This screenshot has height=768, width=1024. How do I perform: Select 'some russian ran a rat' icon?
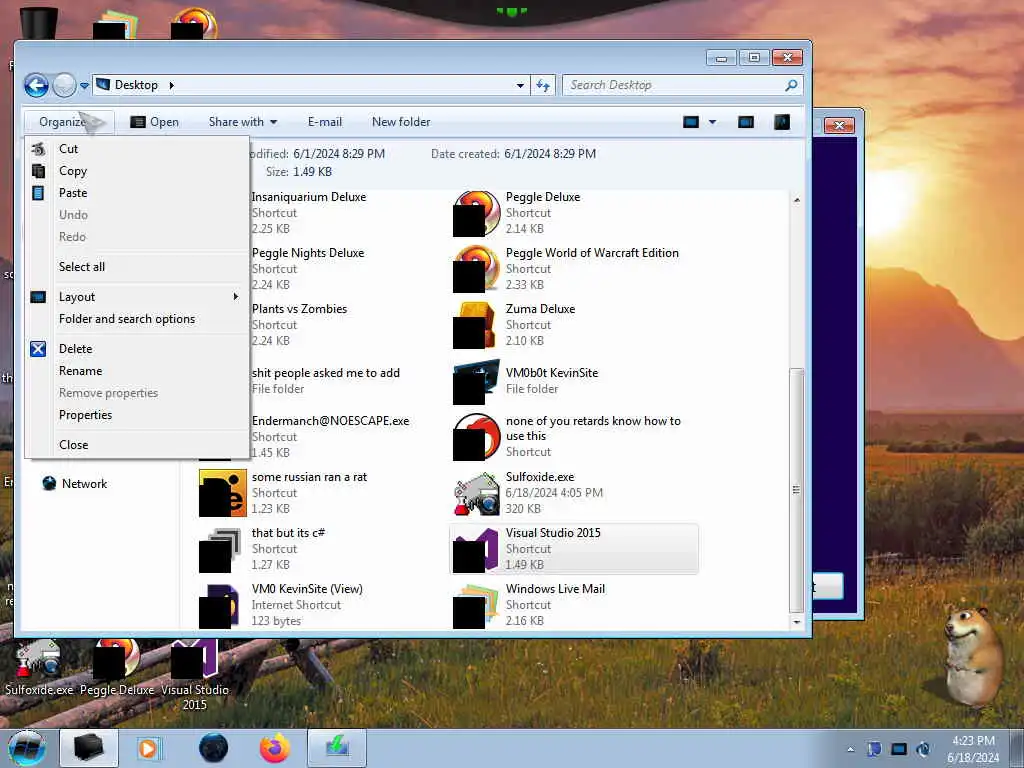coord(223,493)
